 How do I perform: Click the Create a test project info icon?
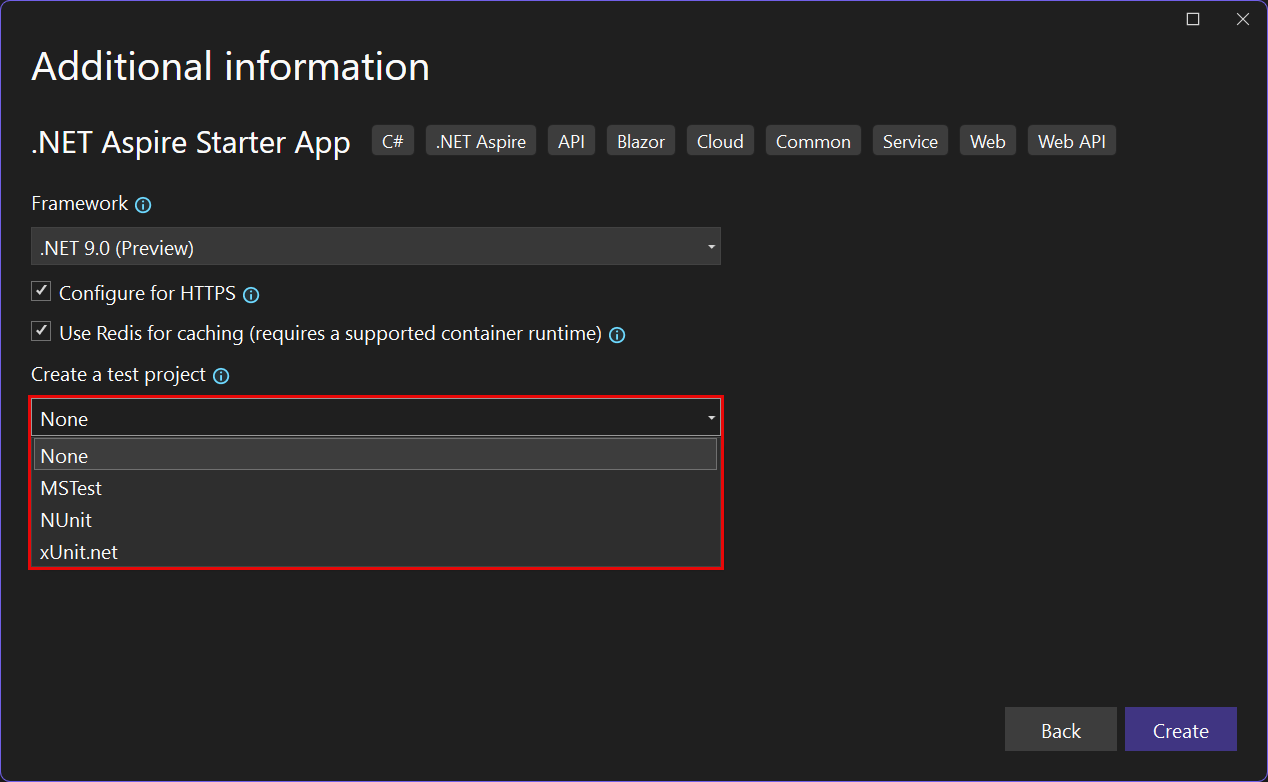click(x=221, y=375)
